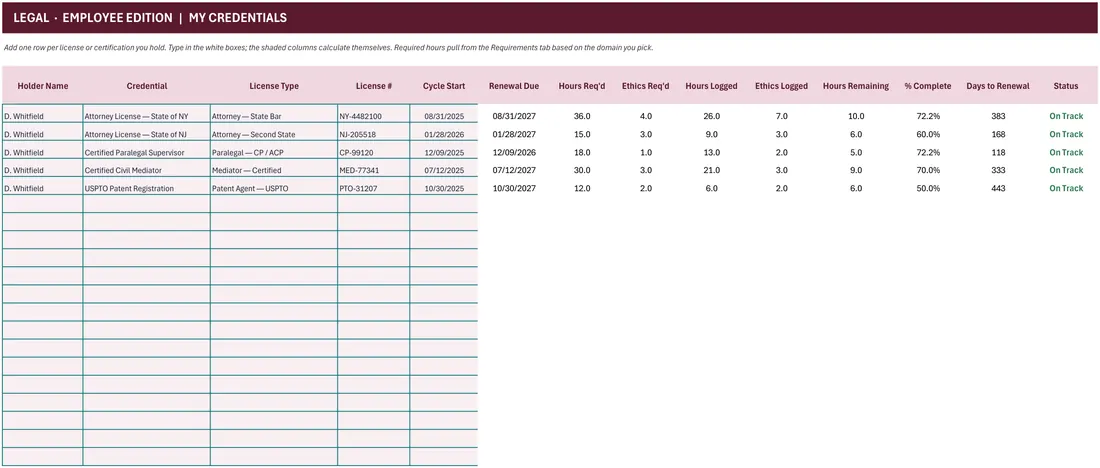Click the 443 days to renewal value
This screenshot has width=1100, height=468.
[998, 188]
